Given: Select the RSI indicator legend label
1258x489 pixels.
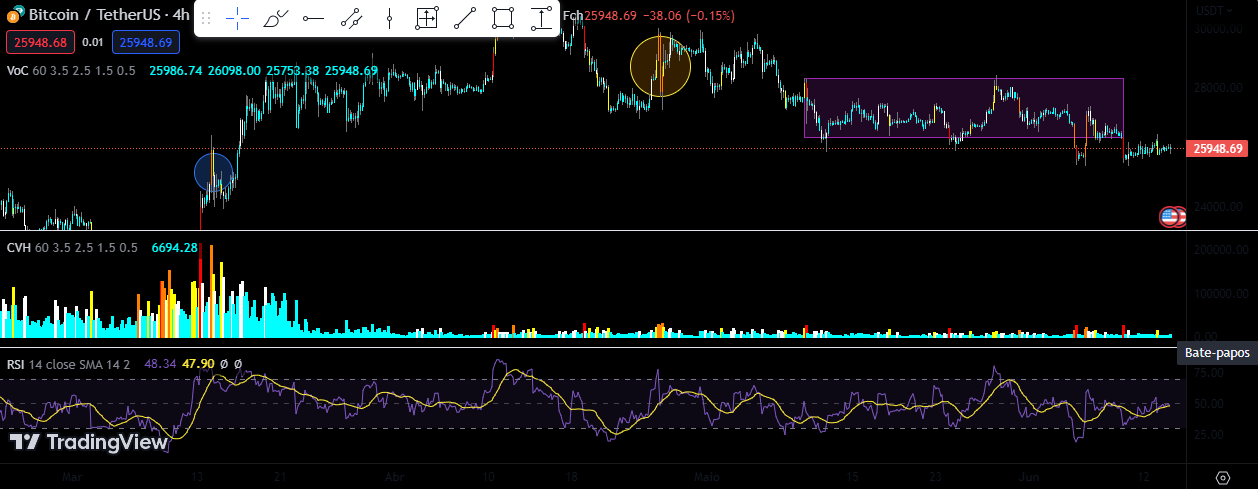Looking at the screenshot, I should tap(15, 364).
